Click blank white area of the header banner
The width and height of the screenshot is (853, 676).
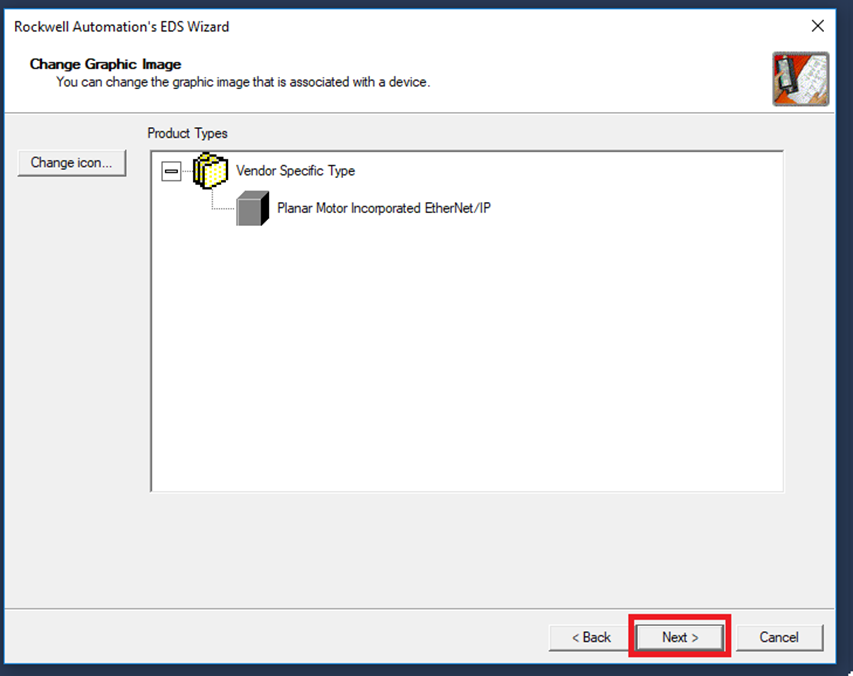(600, 75)
